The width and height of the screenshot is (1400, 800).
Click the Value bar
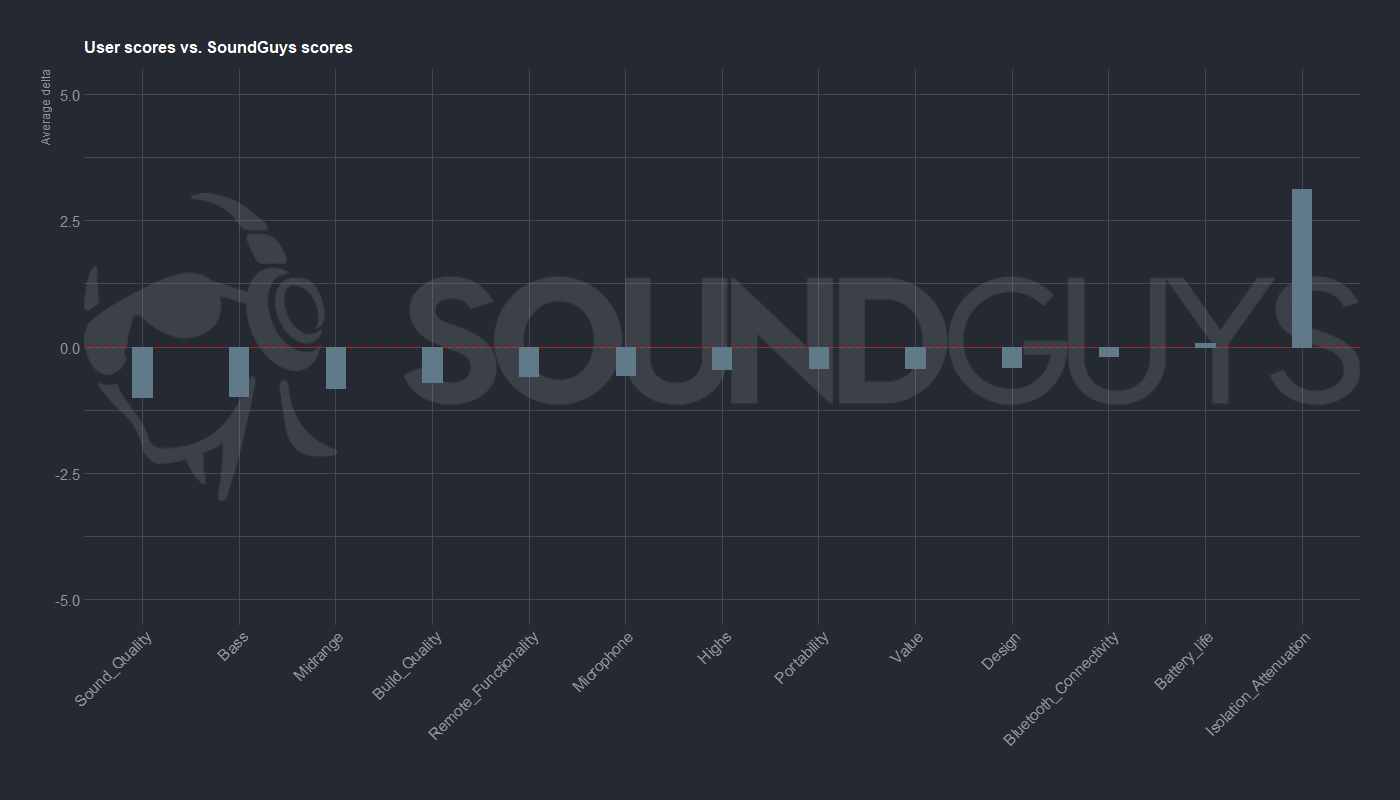tap(915, 358)
